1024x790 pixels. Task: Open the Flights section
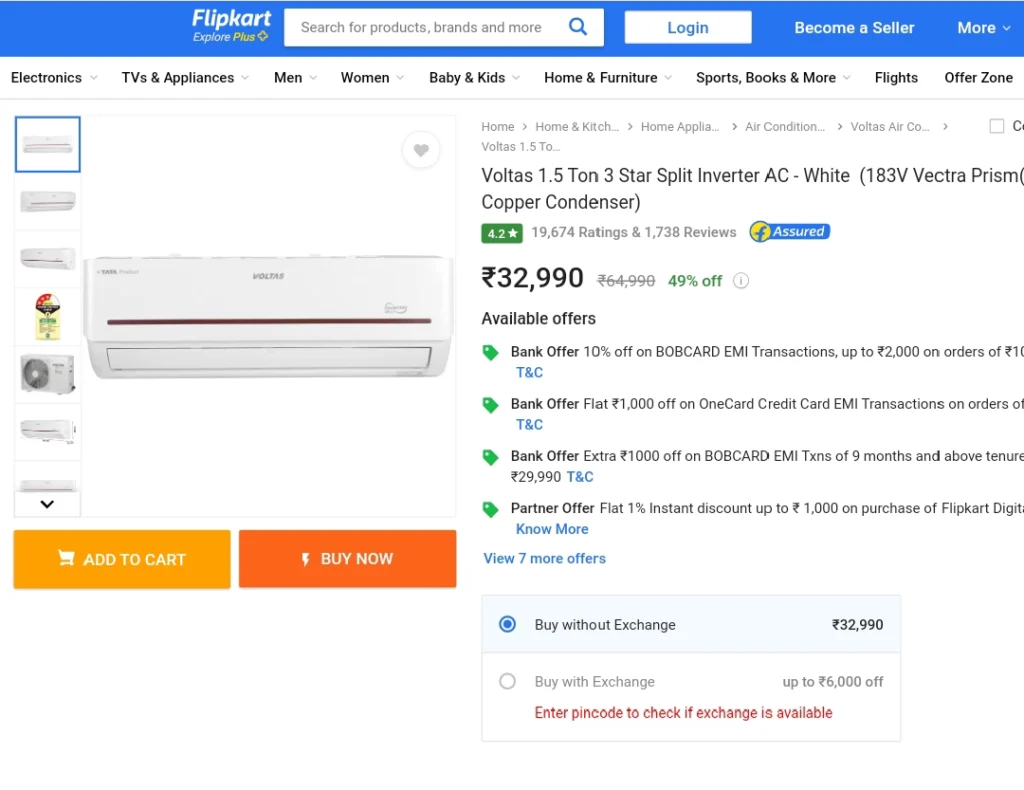[896, 78]
